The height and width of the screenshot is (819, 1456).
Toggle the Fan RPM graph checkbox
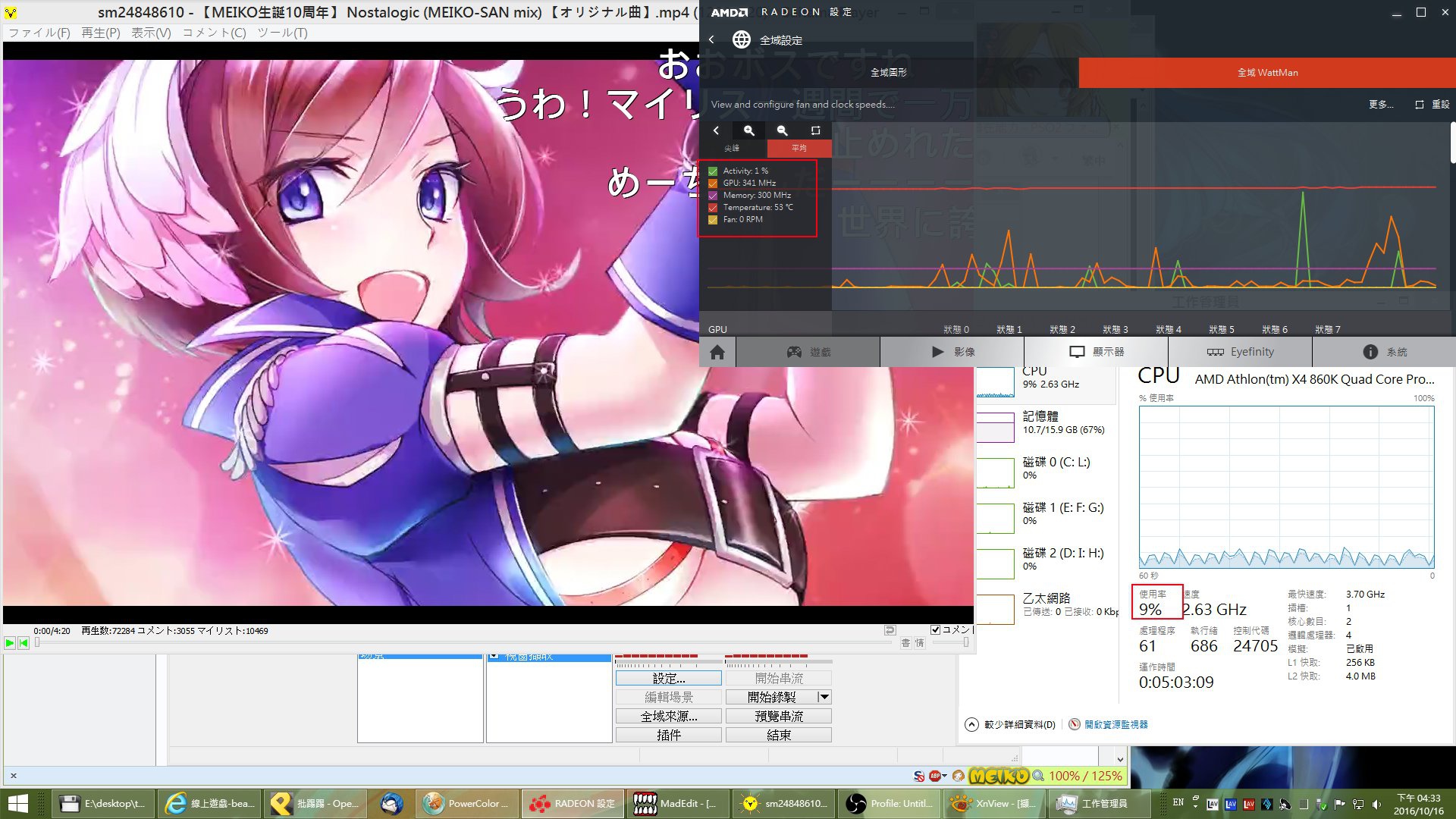point(713,220)
